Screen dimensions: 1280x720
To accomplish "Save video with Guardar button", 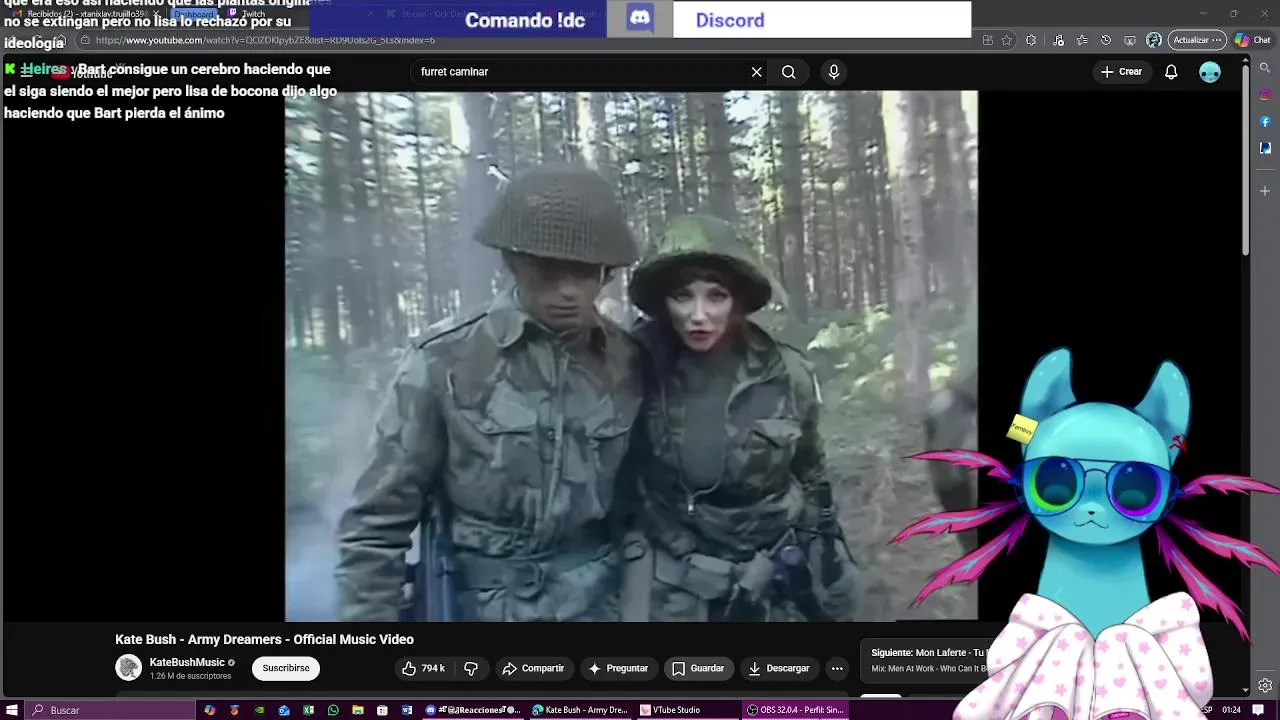I will tap(698, 668).
